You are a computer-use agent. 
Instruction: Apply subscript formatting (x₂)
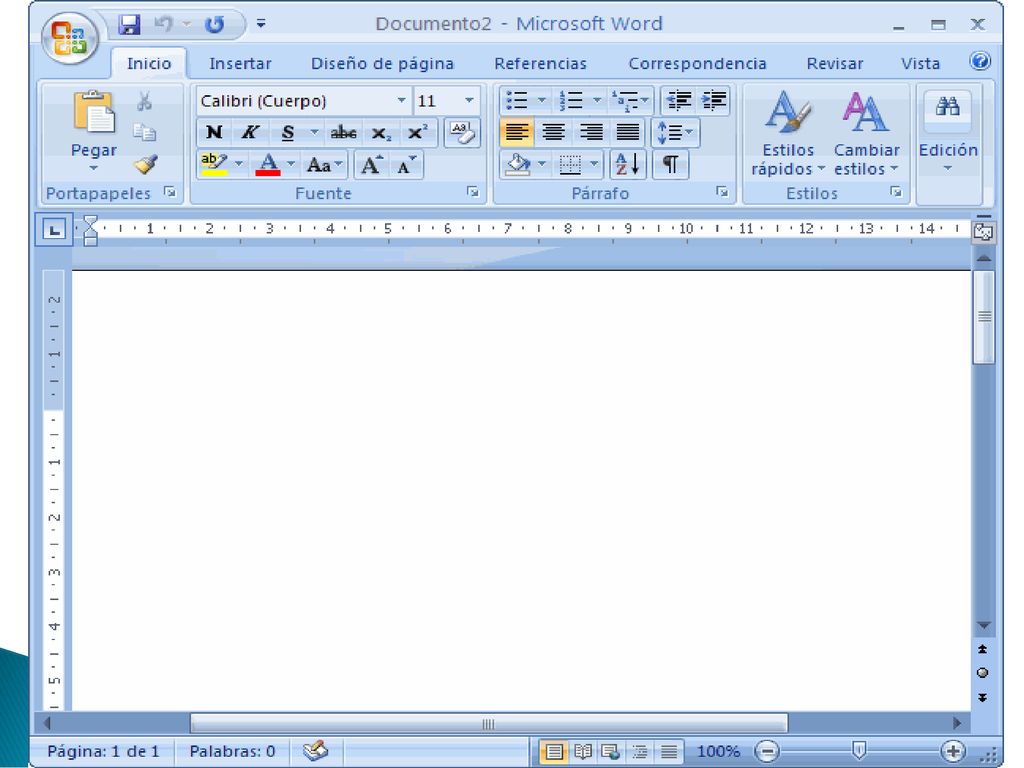(x=381, y=133)
